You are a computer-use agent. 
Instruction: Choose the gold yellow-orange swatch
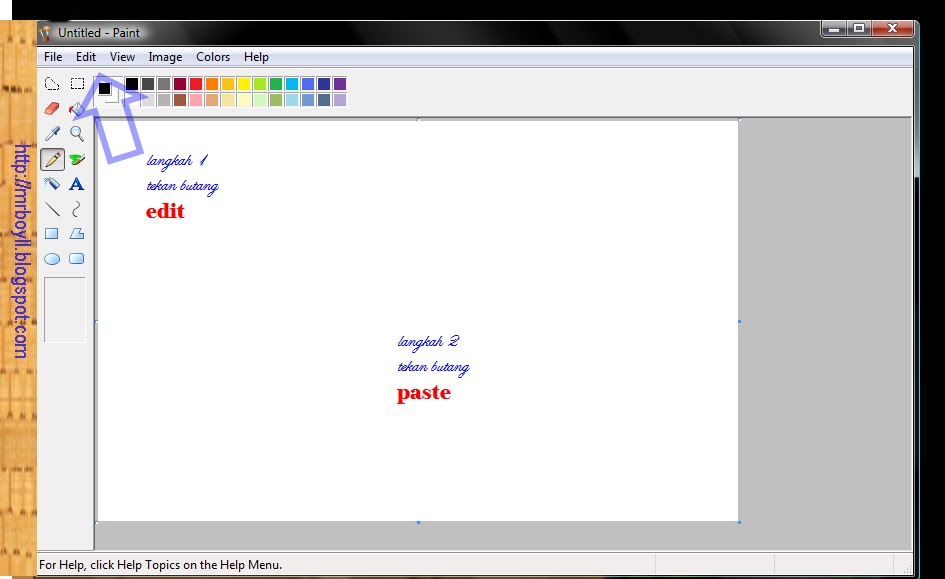click(x=228, y=84)
